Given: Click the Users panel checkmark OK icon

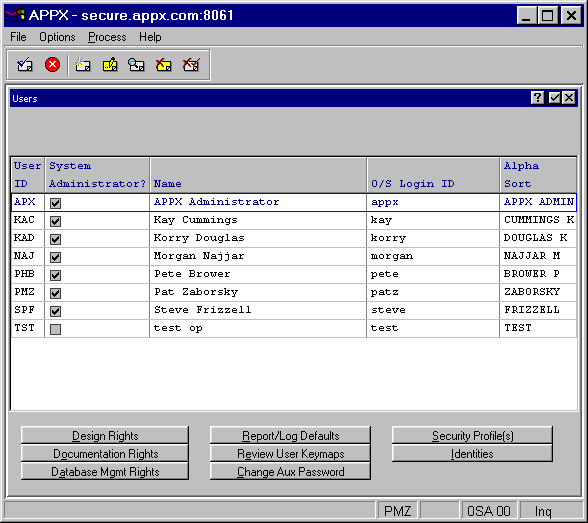Looking at the screenshot, I should pos(554,98).
